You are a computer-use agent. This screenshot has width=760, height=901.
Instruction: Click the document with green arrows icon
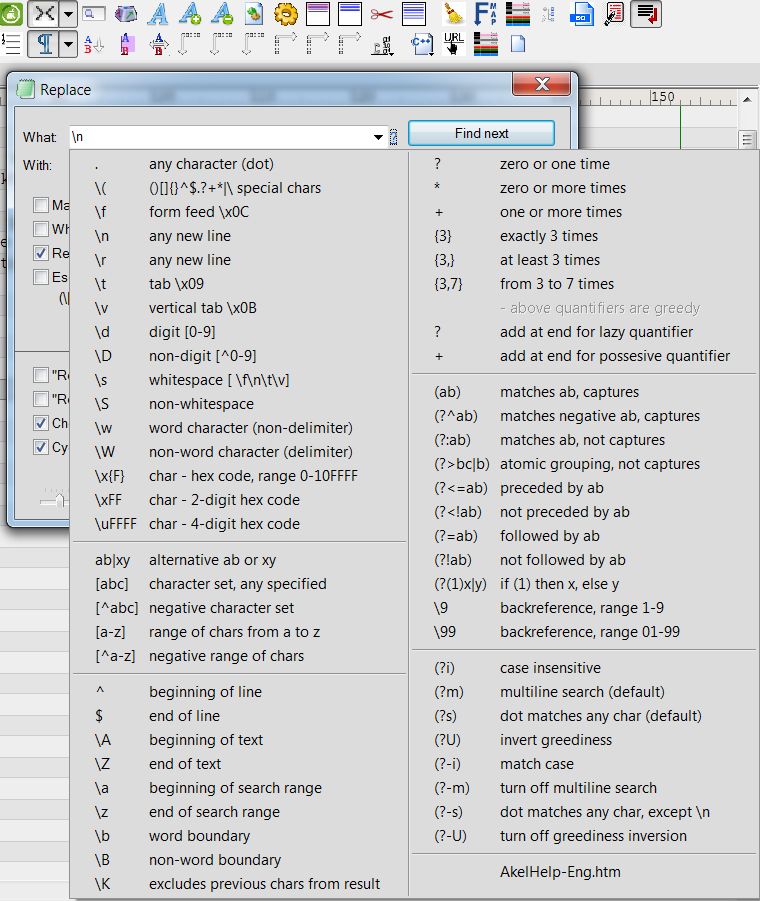coord(253,14)
